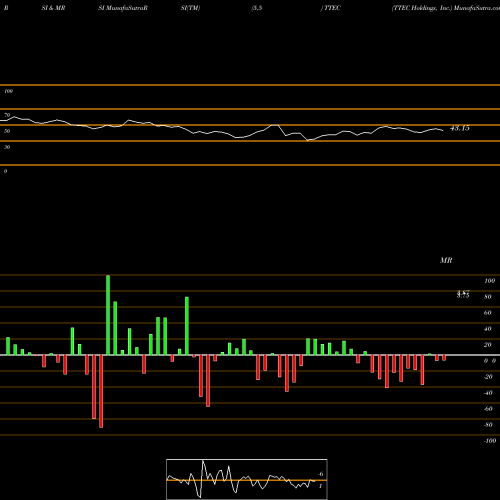Click the RSI axis label 0
The width and height of the screenshot is (500, 500).
coord(5,171)
